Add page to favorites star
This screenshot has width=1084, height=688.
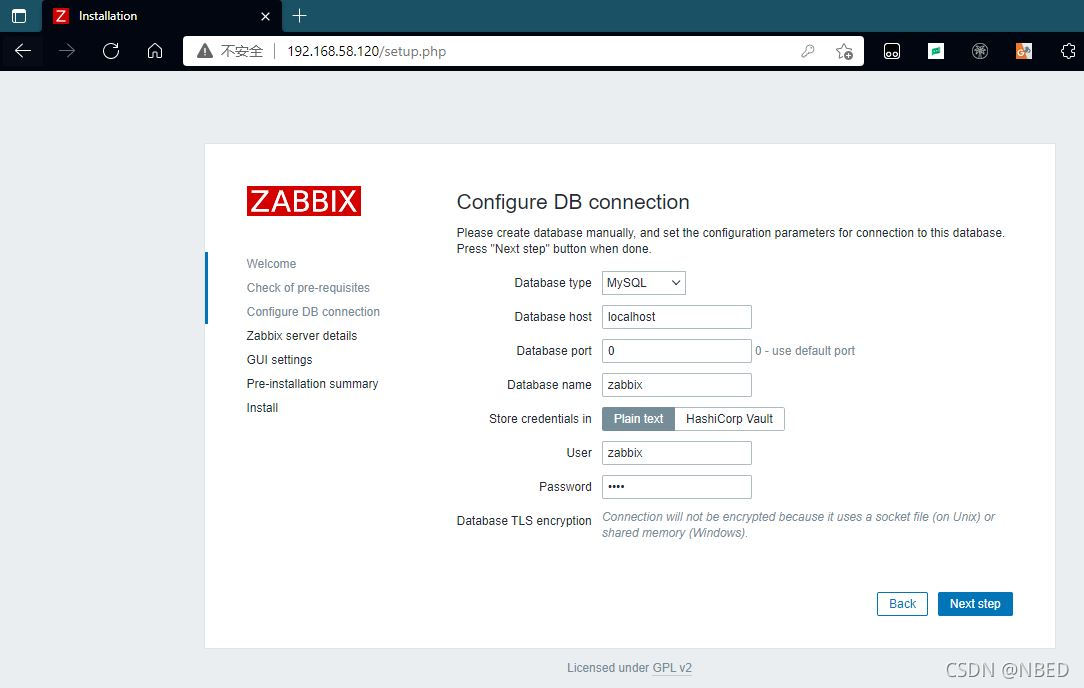pyautogui.click(x=844, y=51)
